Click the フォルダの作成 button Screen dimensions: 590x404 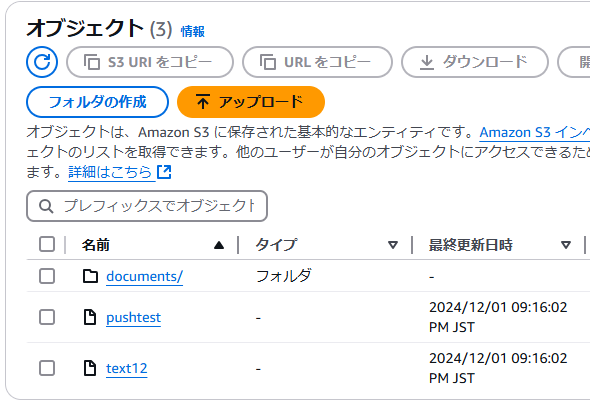(97, 102)
